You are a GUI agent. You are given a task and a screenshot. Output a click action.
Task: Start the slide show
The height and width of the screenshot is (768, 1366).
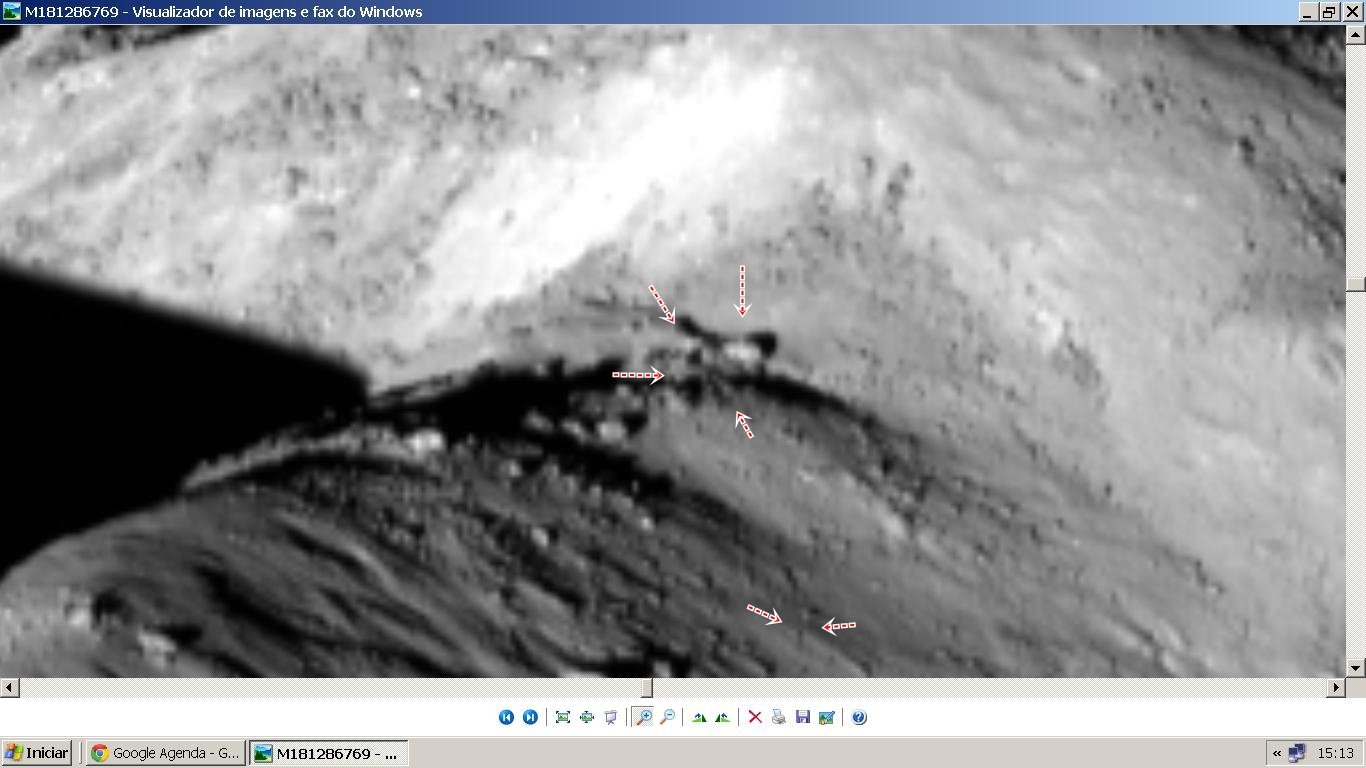coord(611,717)
